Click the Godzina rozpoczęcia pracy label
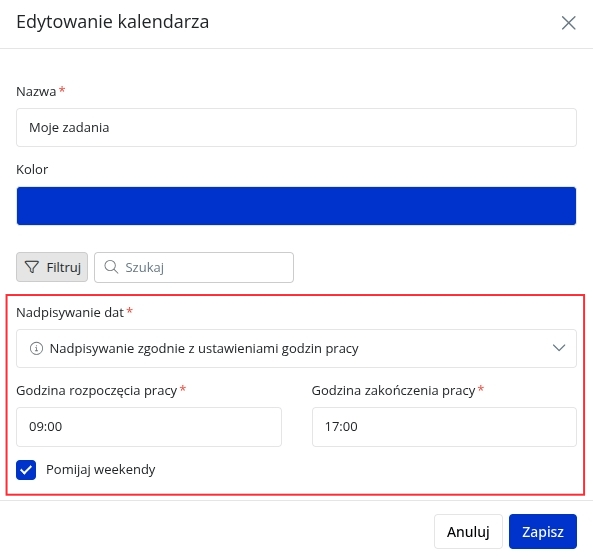Viewport: 593px width, 557px height. point(97,391)
